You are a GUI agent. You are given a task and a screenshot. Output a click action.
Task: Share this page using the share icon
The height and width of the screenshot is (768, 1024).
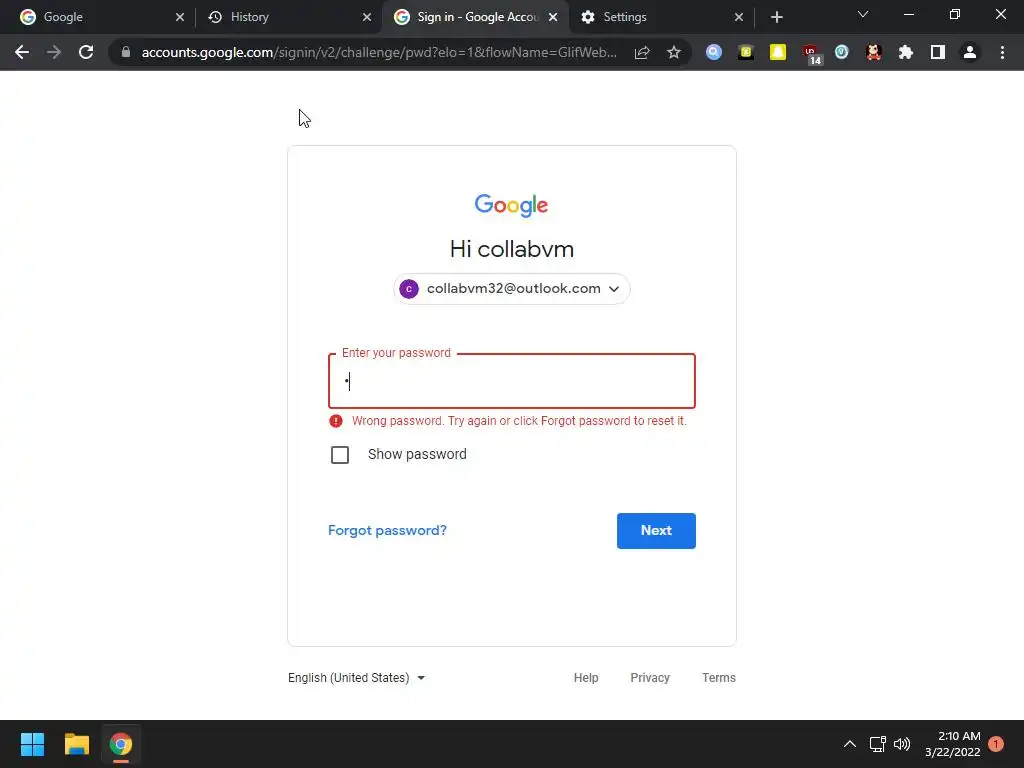tap(642, 52)
